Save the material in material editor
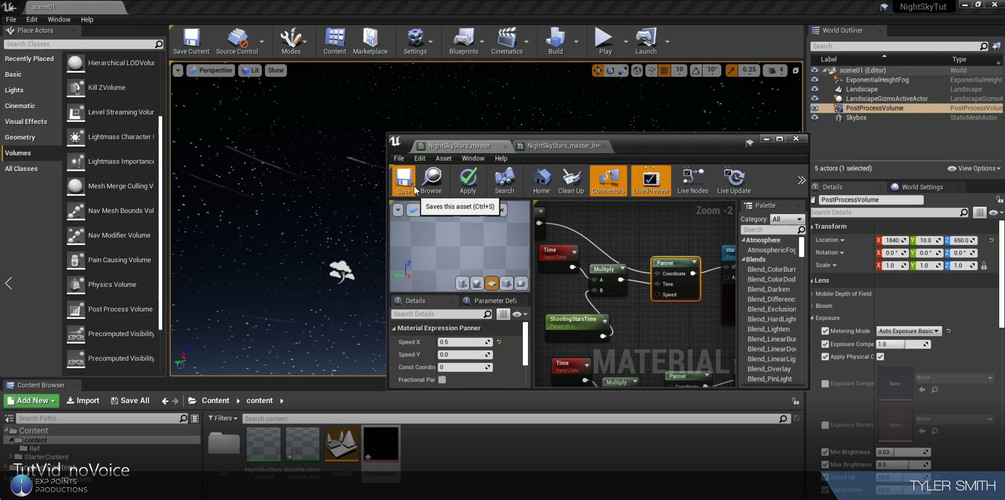 click(403, 180)
